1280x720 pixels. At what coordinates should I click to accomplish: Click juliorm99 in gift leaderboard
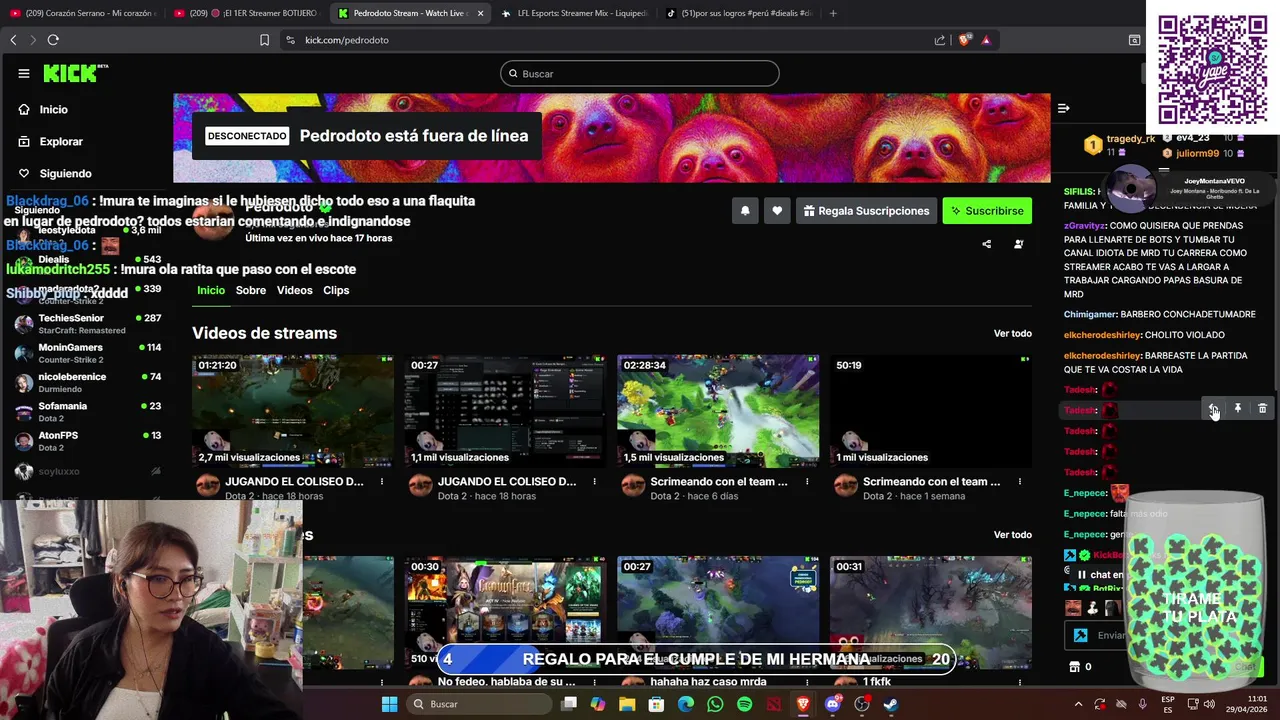pyautogui.click(x=1197, y=154)
